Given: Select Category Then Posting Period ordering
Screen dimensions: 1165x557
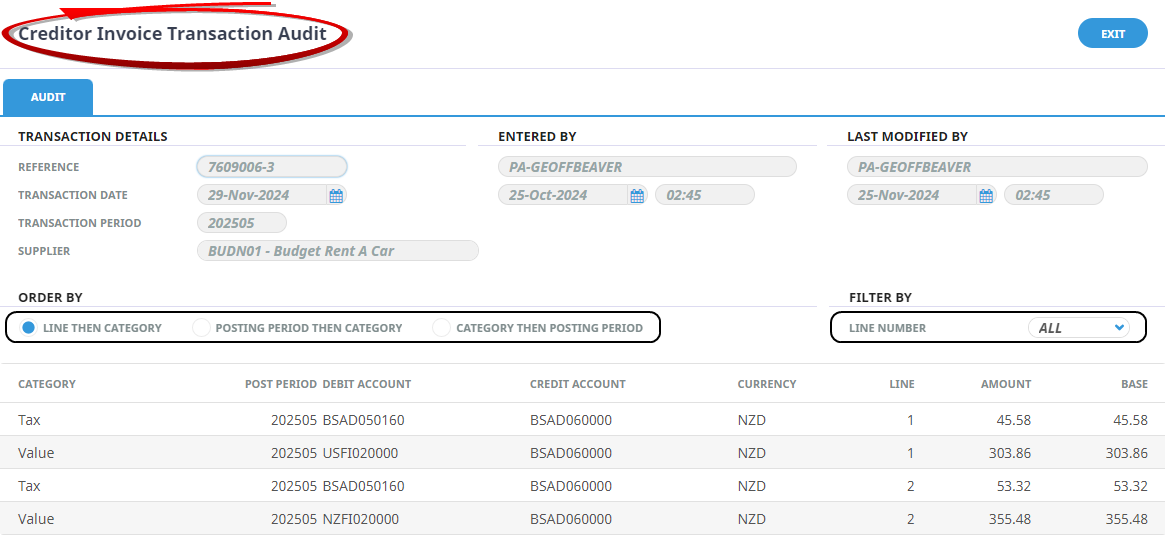Looking at the screenshot, I should pyautogui.click(x=442, y=328).
